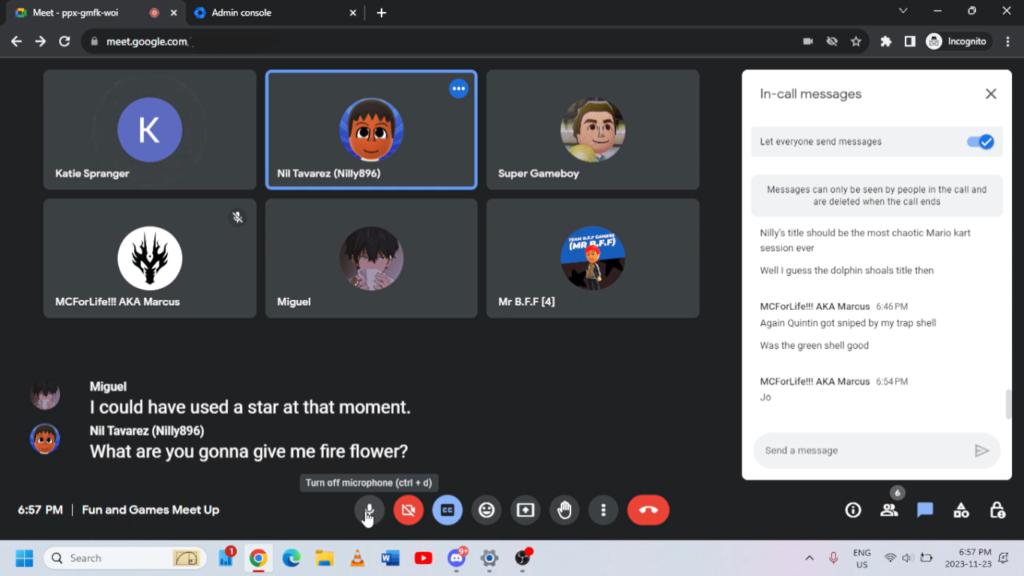1024x576 pixels.
Task: Close the In-call messages panel
Action: 990,94
